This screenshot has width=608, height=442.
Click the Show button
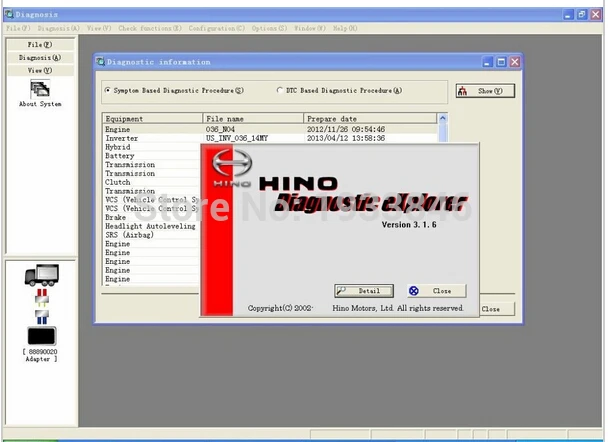485,91
